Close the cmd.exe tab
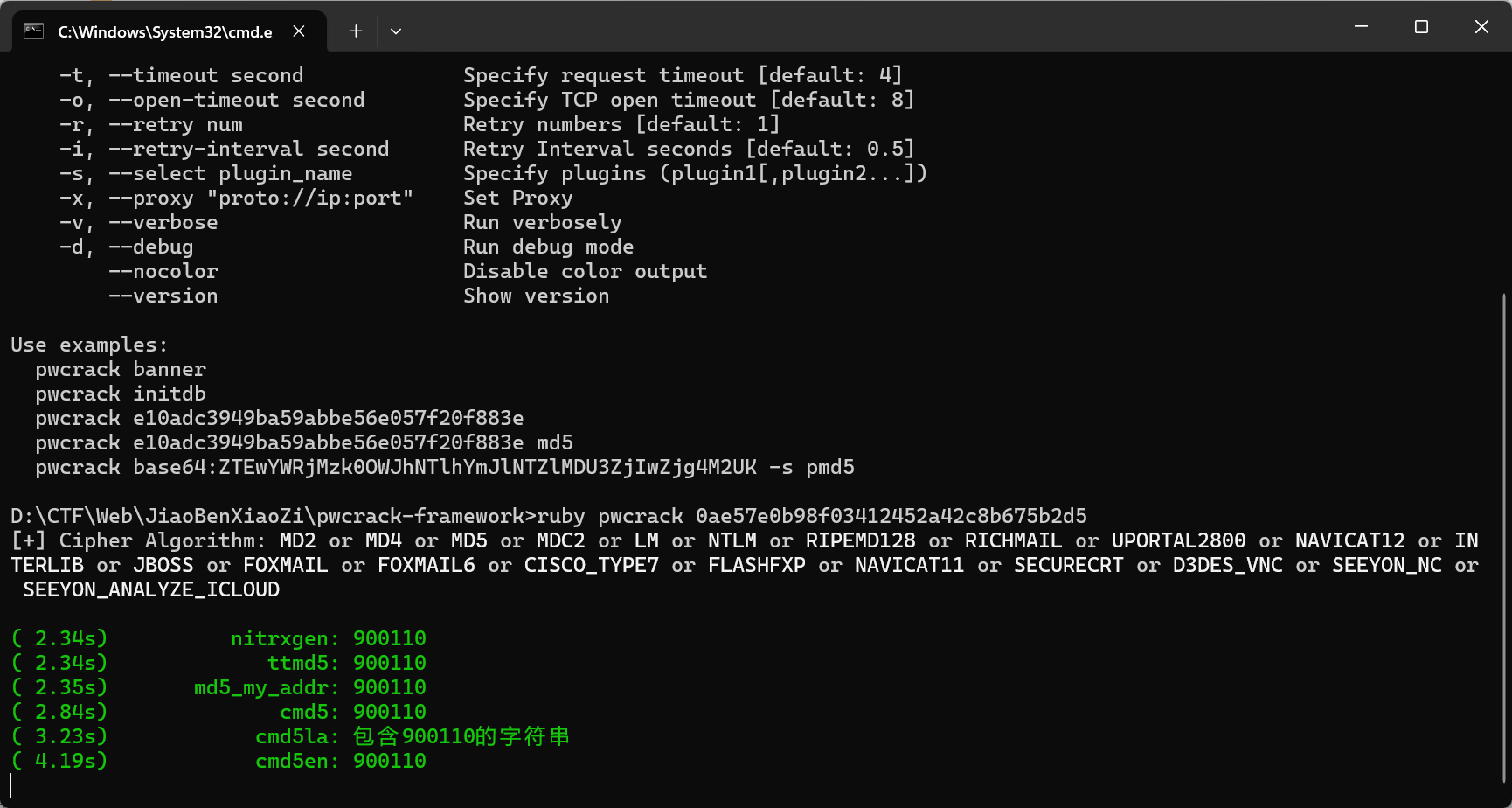 (x=299, y=31)
